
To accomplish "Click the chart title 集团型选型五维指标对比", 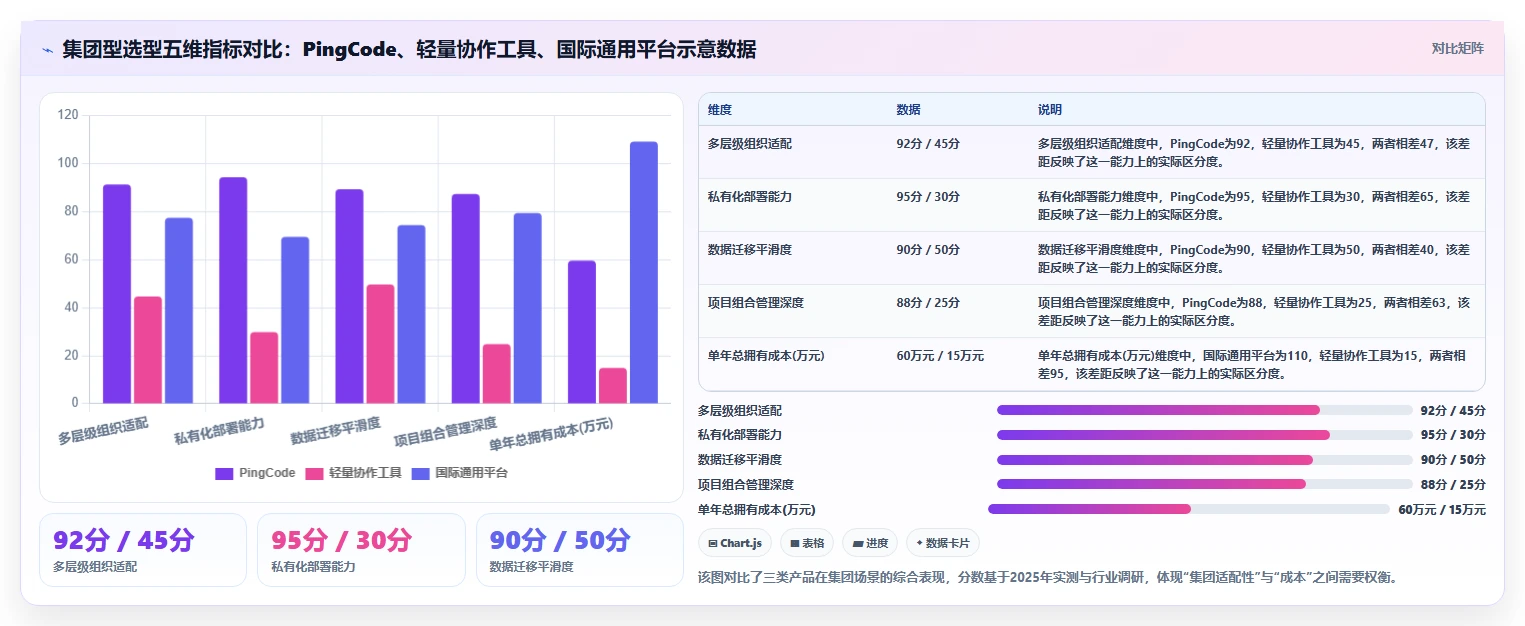I will (408, 49).
